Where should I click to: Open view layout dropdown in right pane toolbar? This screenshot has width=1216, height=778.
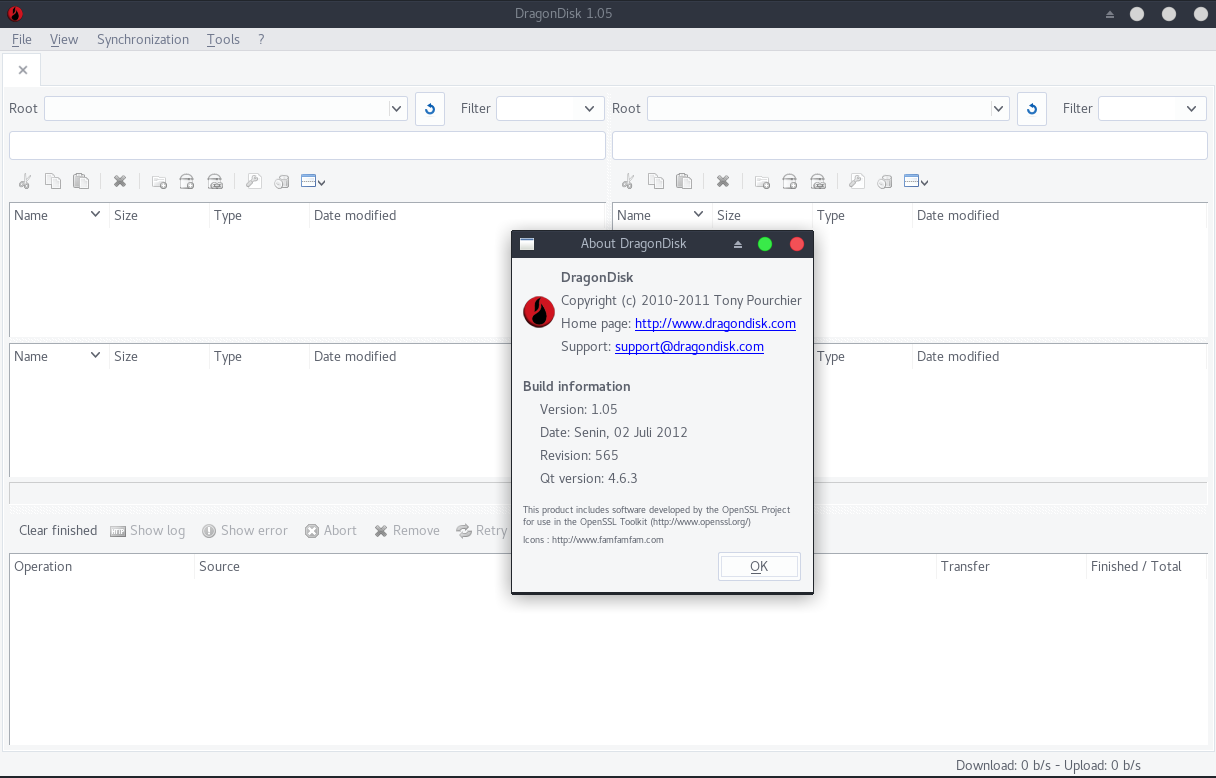(917, 181)
